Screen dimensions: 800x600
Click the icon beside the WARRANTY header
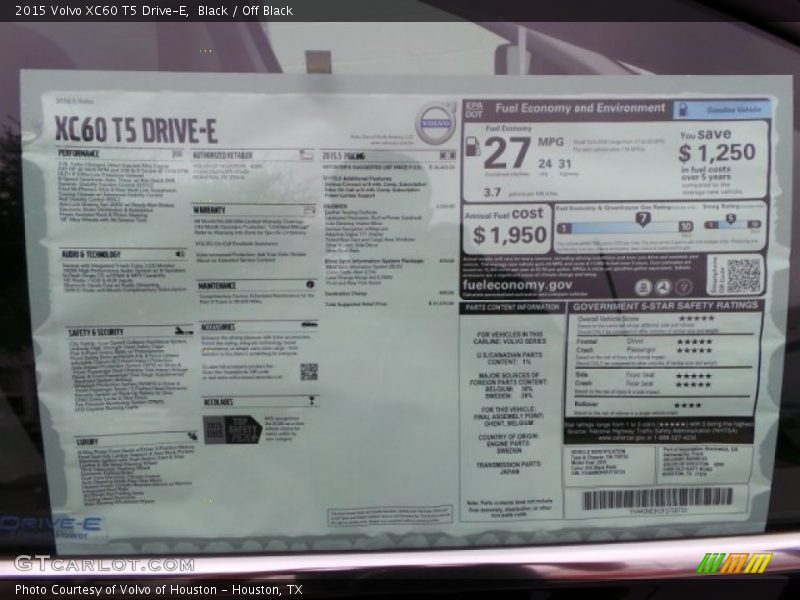309,210
